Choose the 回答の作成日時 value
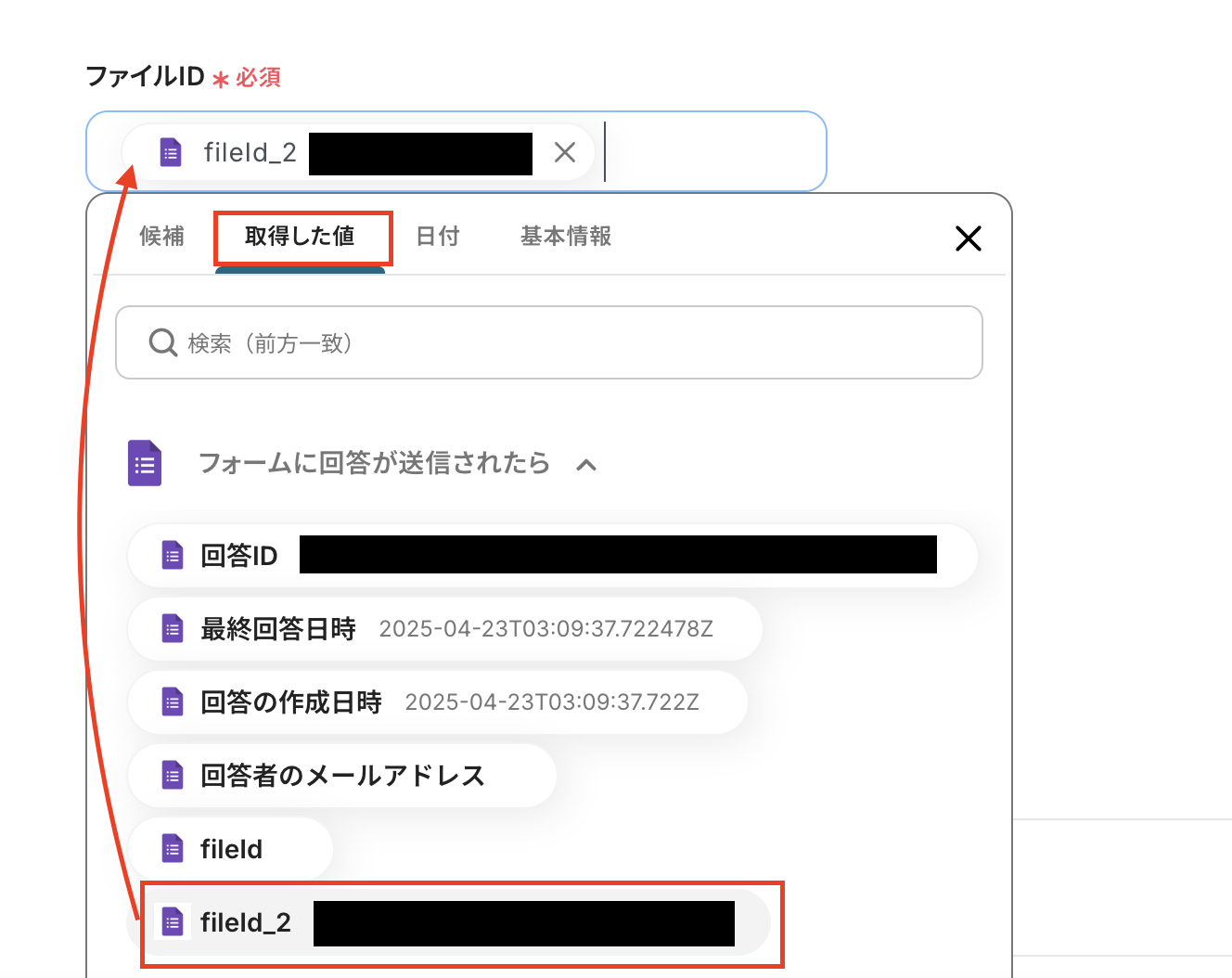This screenshot has width=1232, height=978. [438, 702]
